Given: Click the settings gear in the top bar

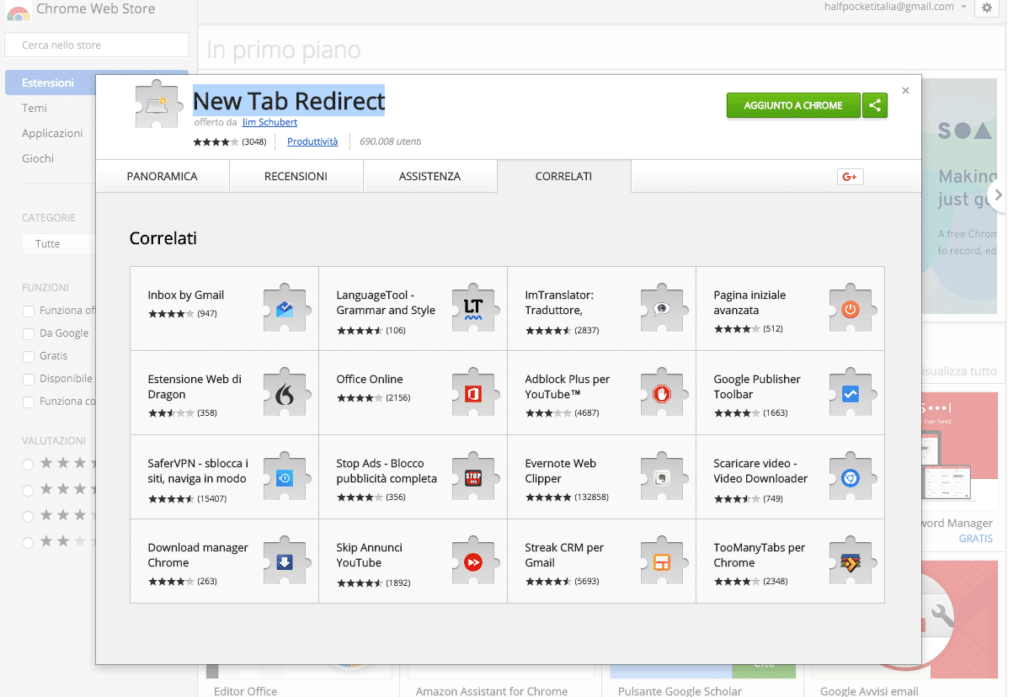Looking at the screenshot, I should point(987,8).
